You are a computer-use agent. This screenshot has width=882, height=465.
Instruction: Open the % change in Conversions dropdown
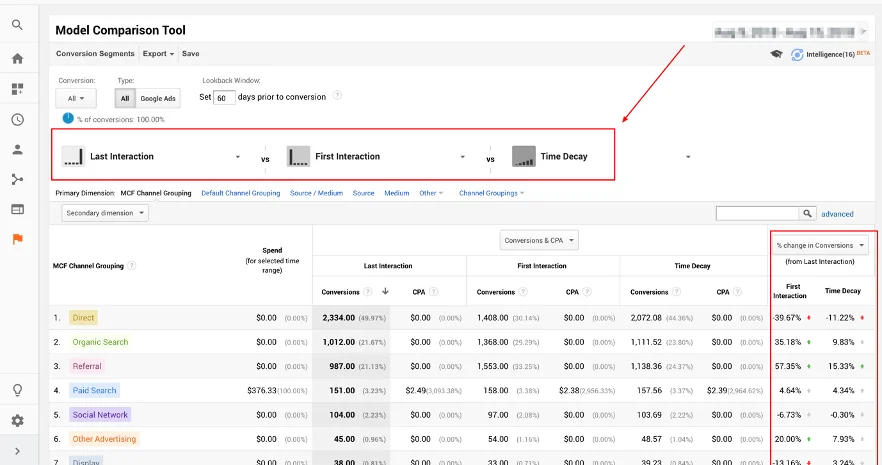pos(820,245)
